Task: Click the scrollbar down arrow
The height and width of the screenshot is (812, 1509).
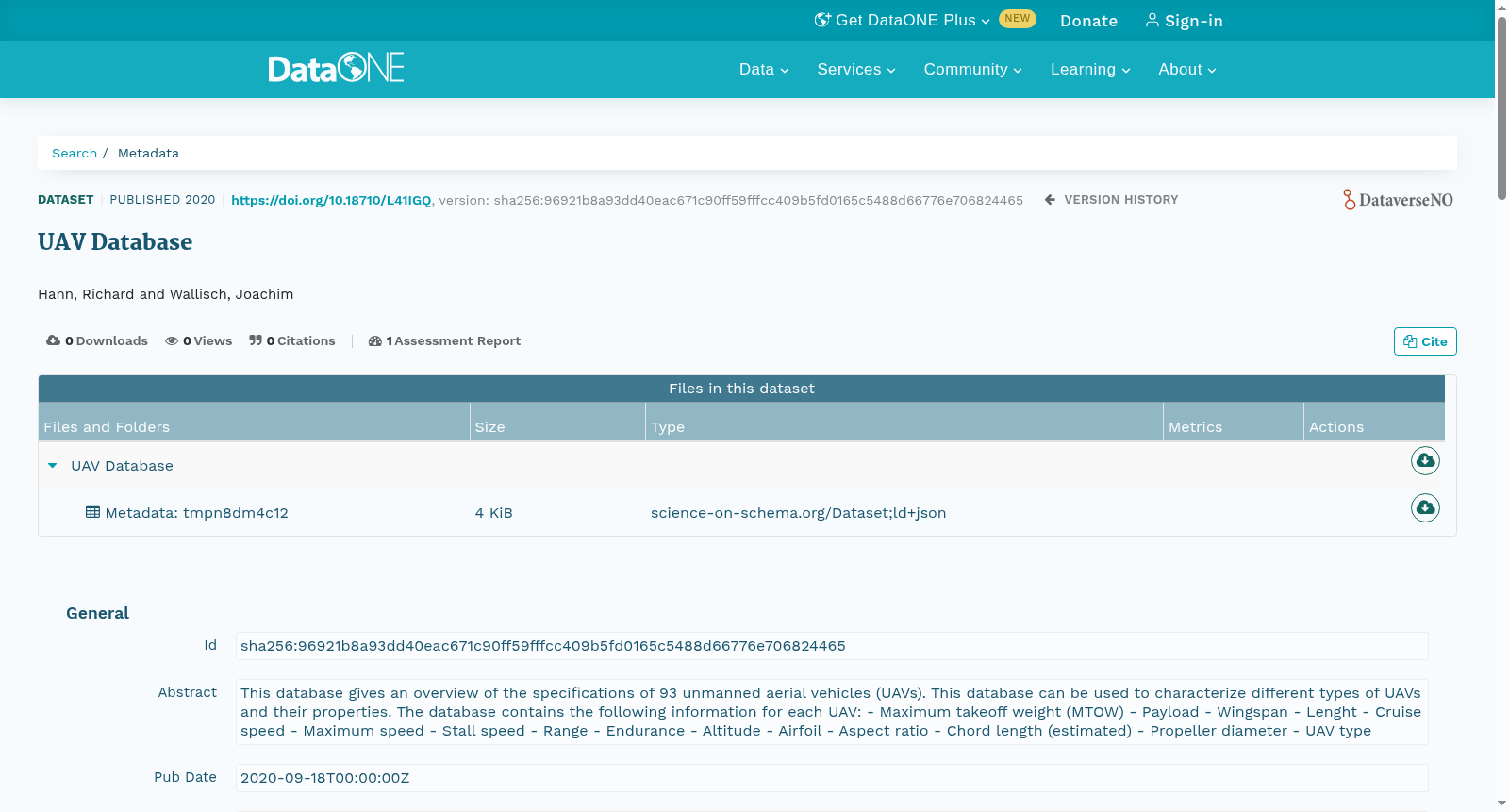Action: pos(1501,804)
